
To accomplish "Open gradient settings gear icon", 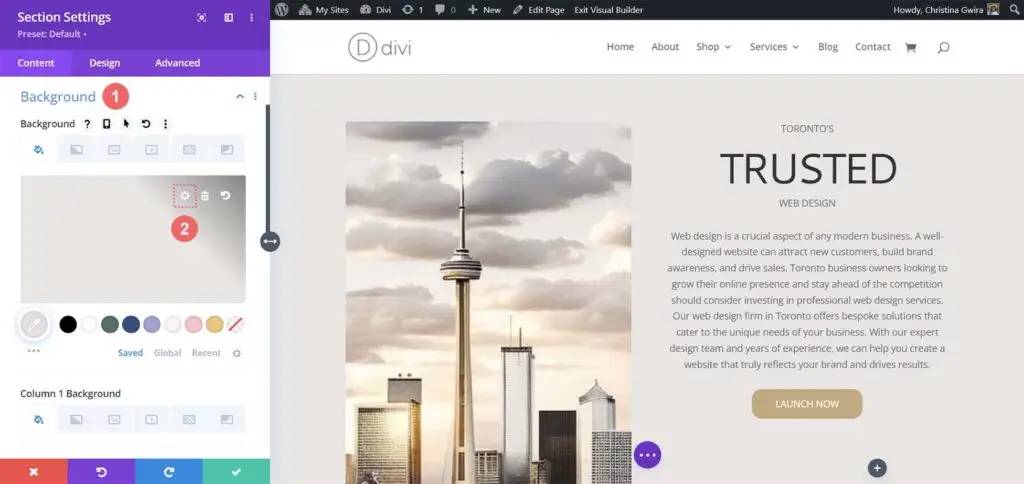I will [185, 195].
